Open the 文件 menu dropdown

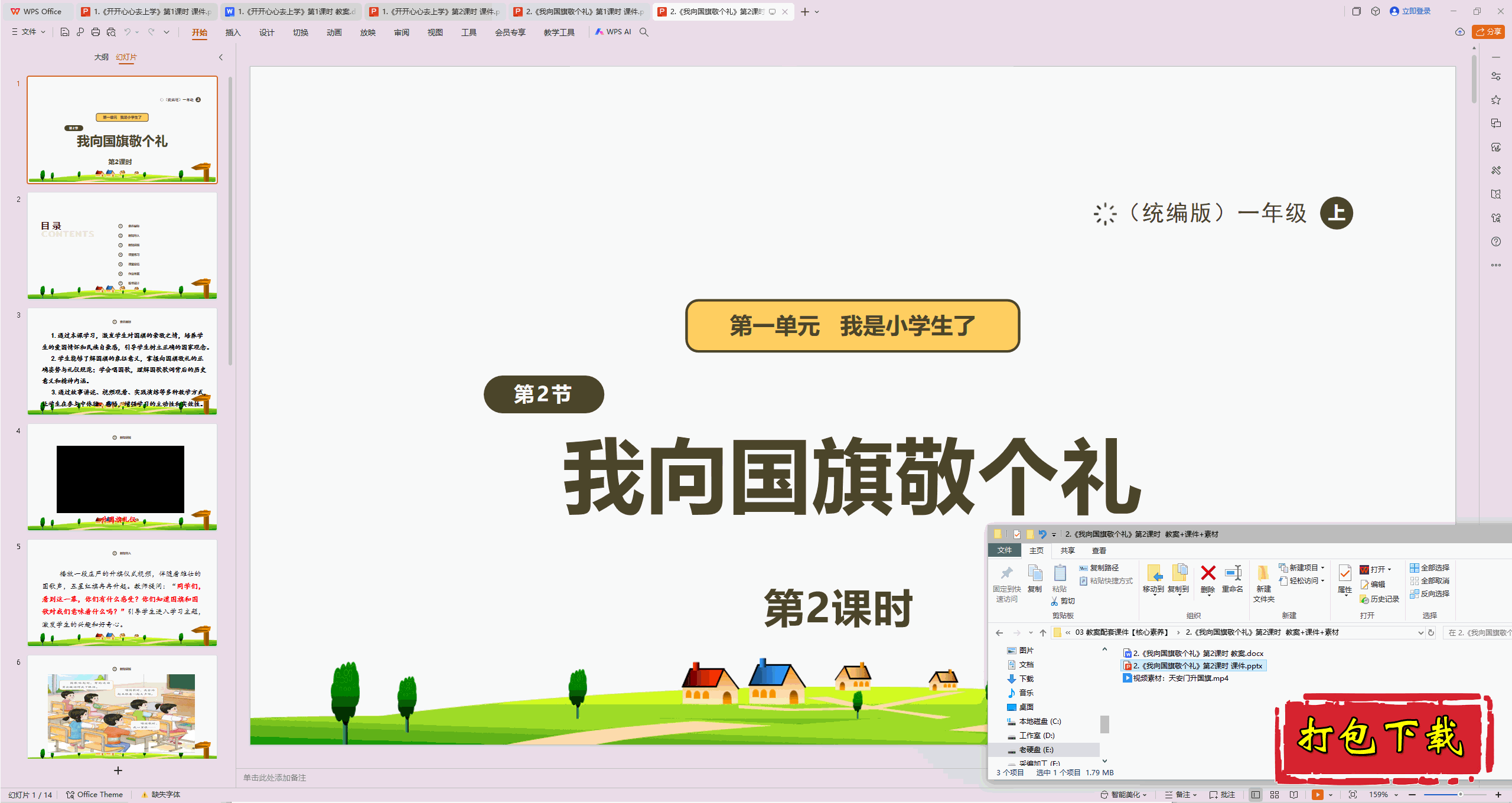coord(28,32)
